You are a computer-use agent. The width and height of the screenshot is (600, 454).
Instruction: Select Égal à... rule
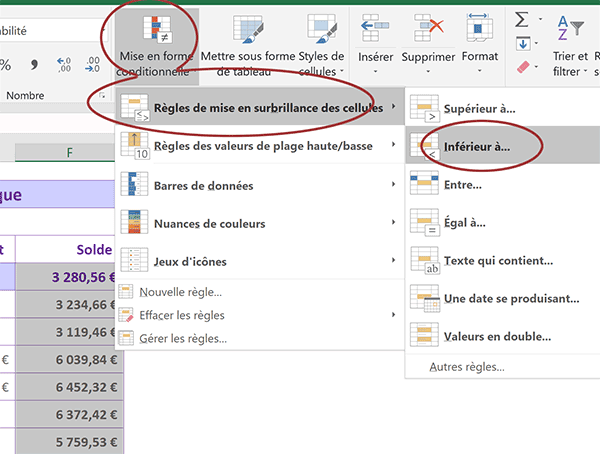[503, 222]
